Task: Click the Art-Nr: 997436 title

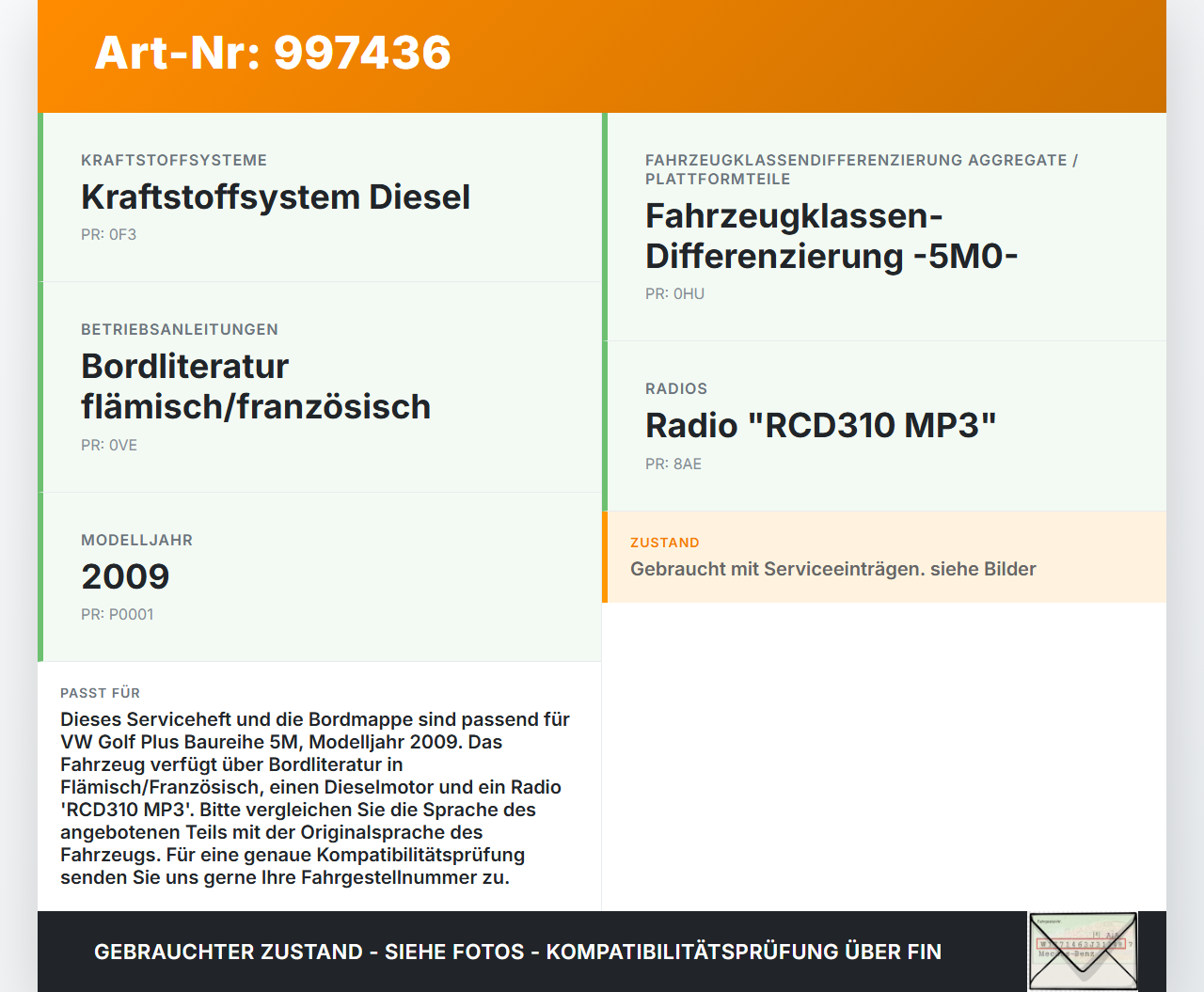Action: [x=272, y=54]
